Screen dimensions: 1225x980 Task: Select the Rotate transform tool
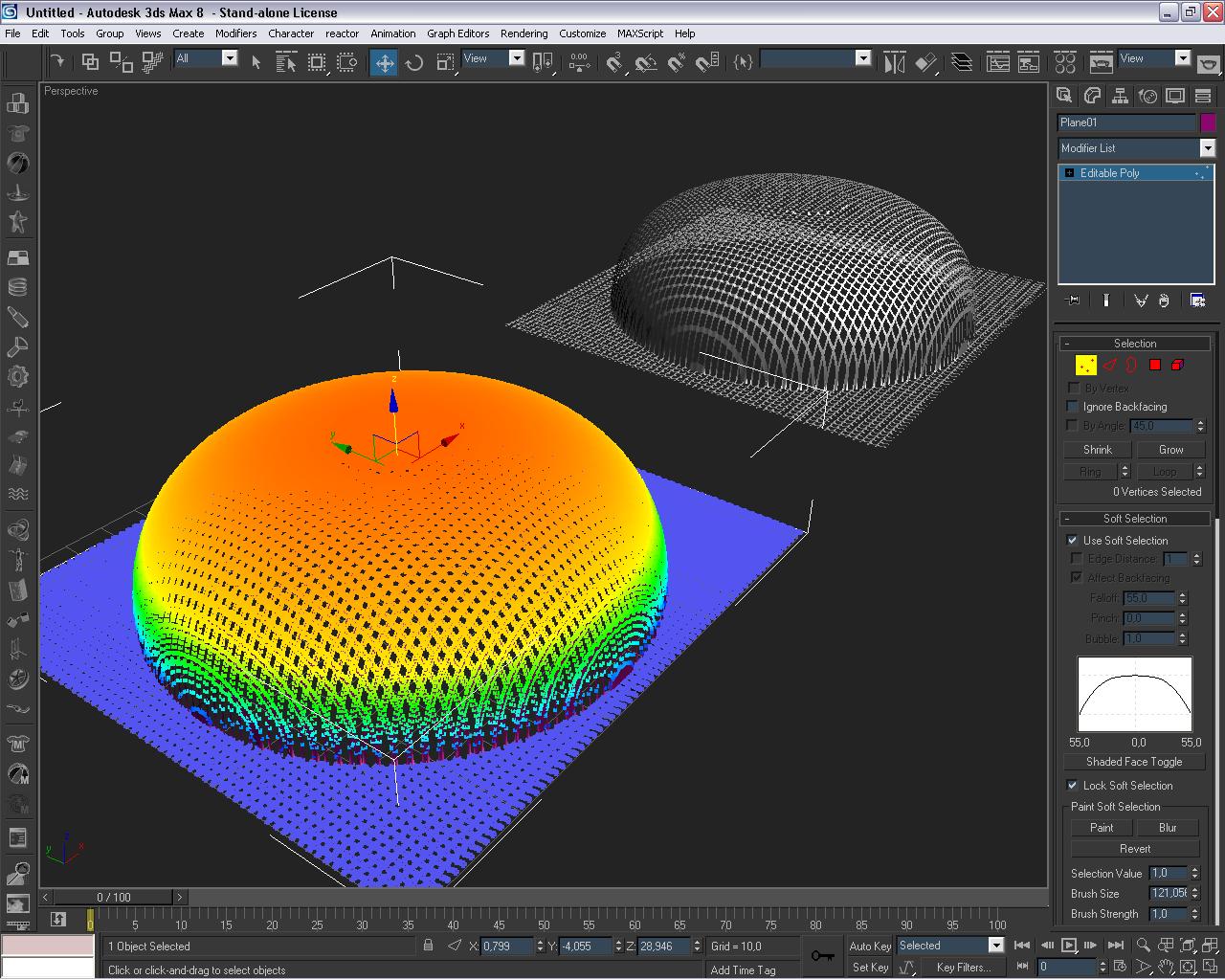(x=414, y=63)
